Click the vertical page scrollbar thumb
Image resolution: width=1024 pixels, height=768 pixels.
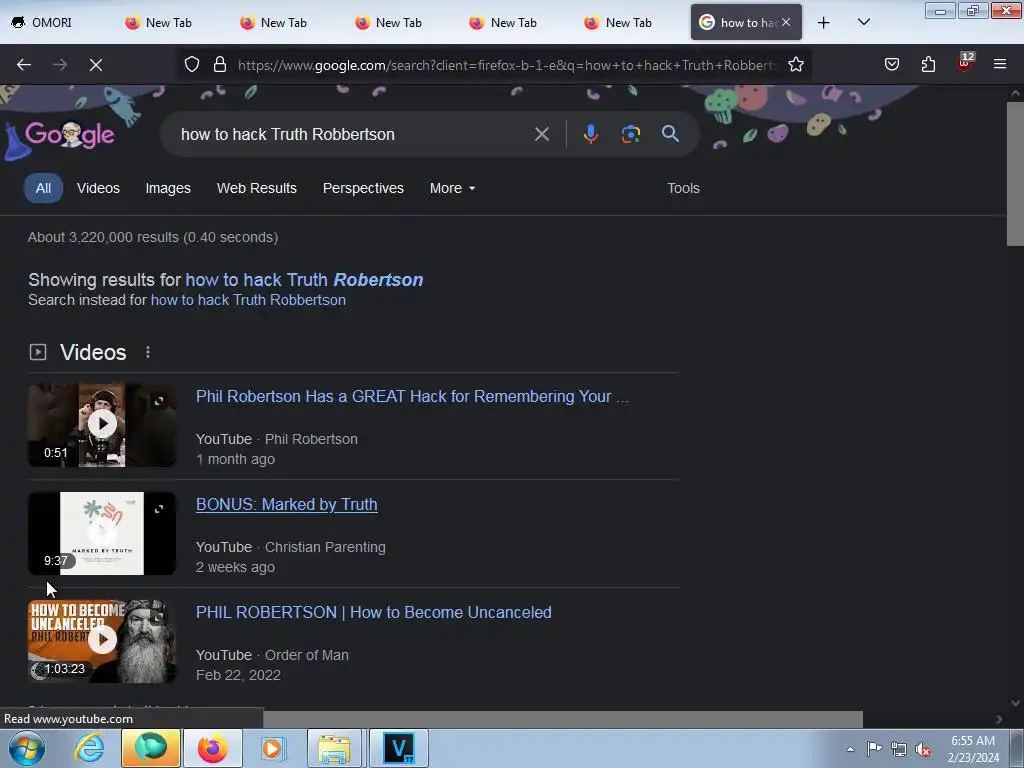[1014, 173]
